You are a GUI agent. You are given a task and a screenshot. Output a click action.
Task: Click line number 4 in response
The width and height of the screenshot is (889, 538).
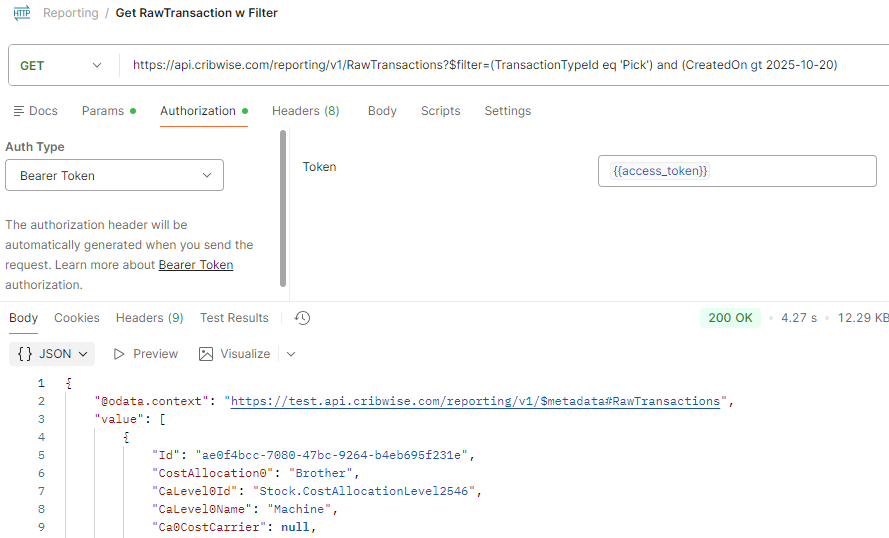tap(41, 438)
